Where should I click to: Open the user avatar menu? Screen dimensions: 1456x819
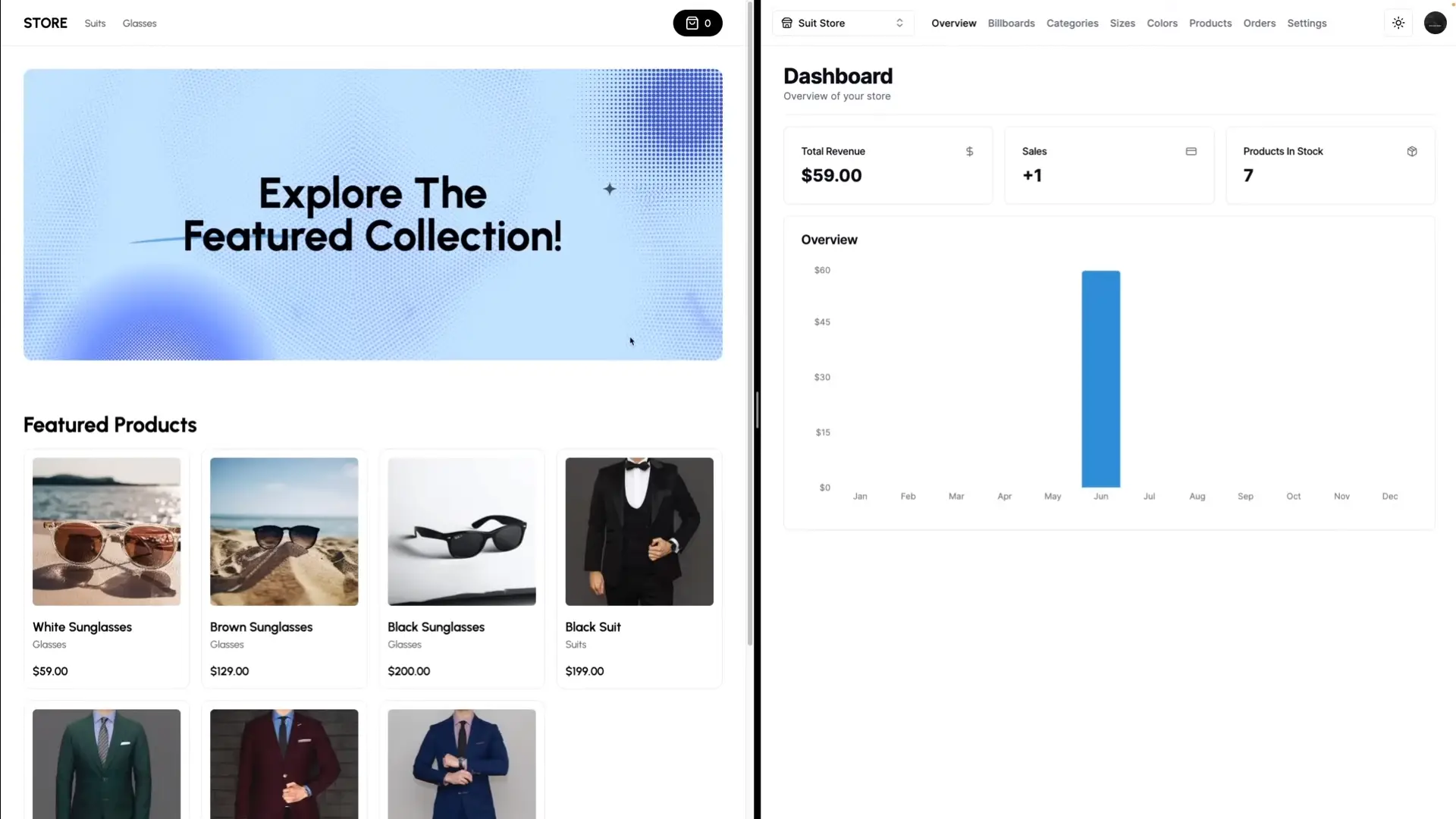[x=1435, y=23]
